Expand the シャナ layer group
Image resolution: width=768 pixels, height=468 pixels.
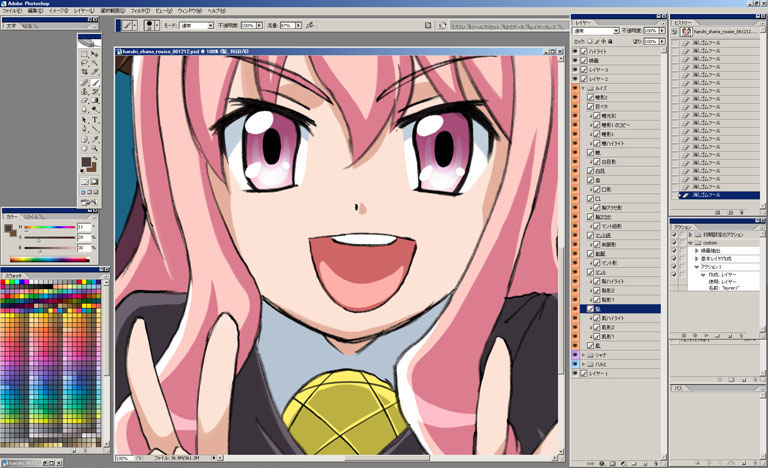point(583,355)
